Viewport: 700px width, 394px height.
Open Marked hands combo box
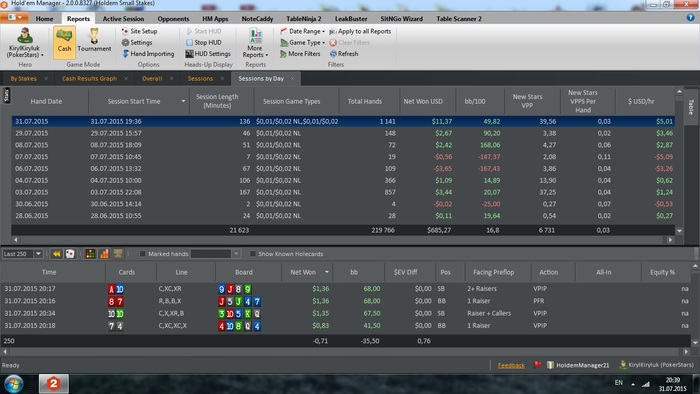(x=216, y=254)
